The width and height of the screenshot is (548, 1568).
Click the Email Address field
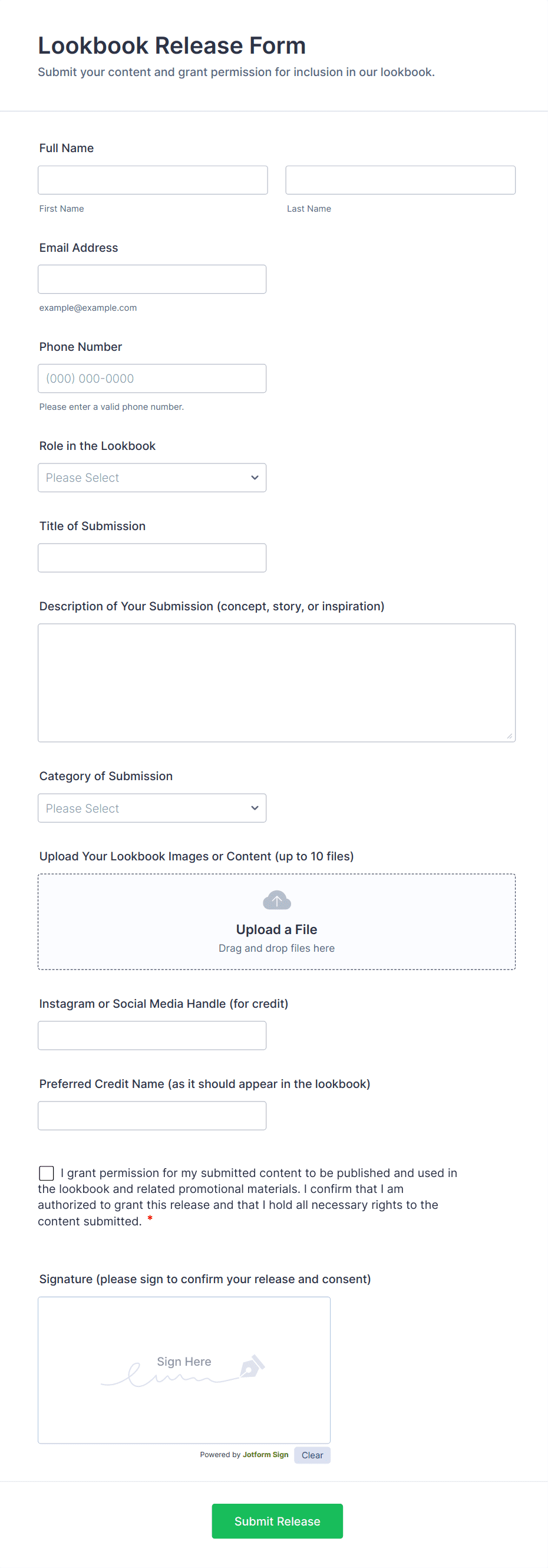click(152, 279)
